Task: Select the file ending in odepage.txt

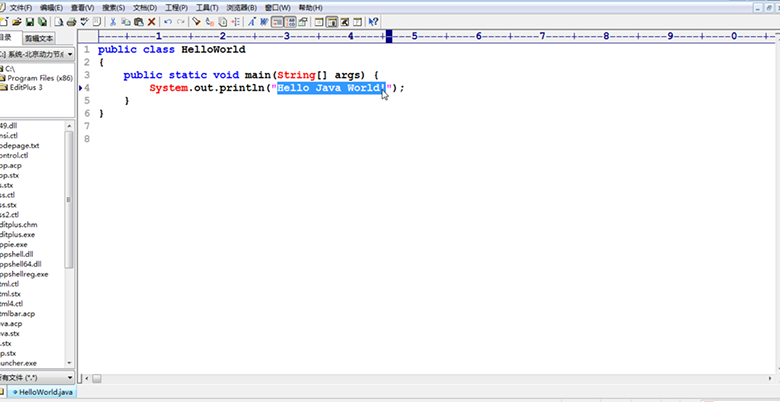Action: tap(19, 146)
